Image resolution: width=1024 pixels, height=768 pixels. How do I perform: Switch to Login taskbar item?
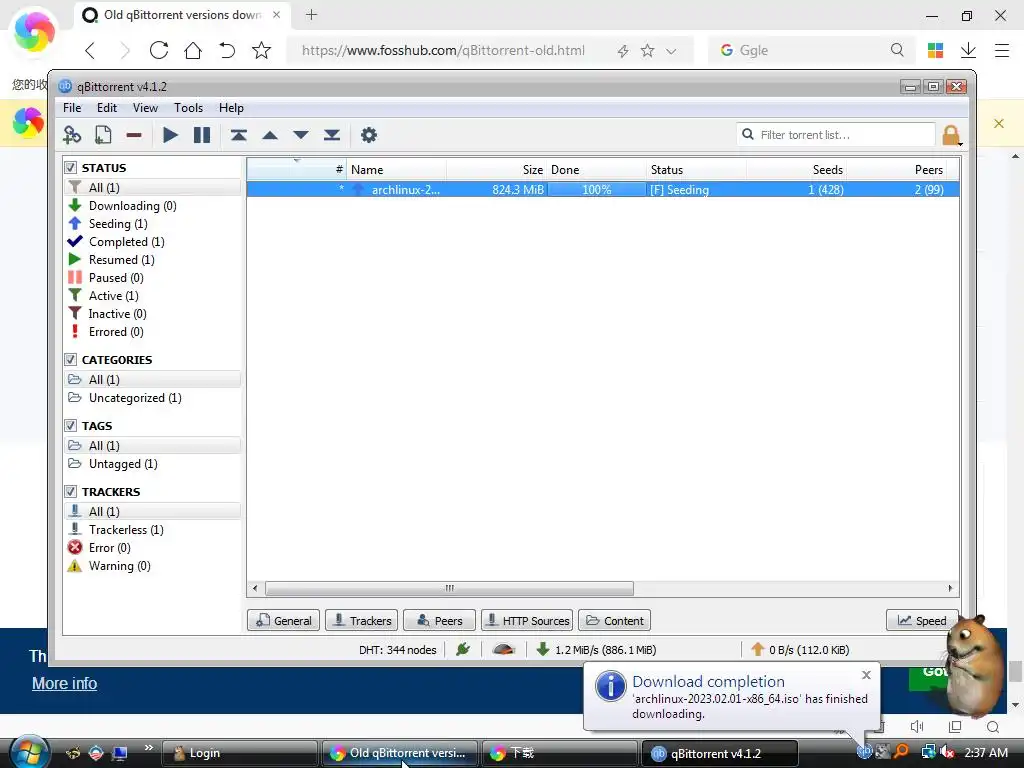239,753
